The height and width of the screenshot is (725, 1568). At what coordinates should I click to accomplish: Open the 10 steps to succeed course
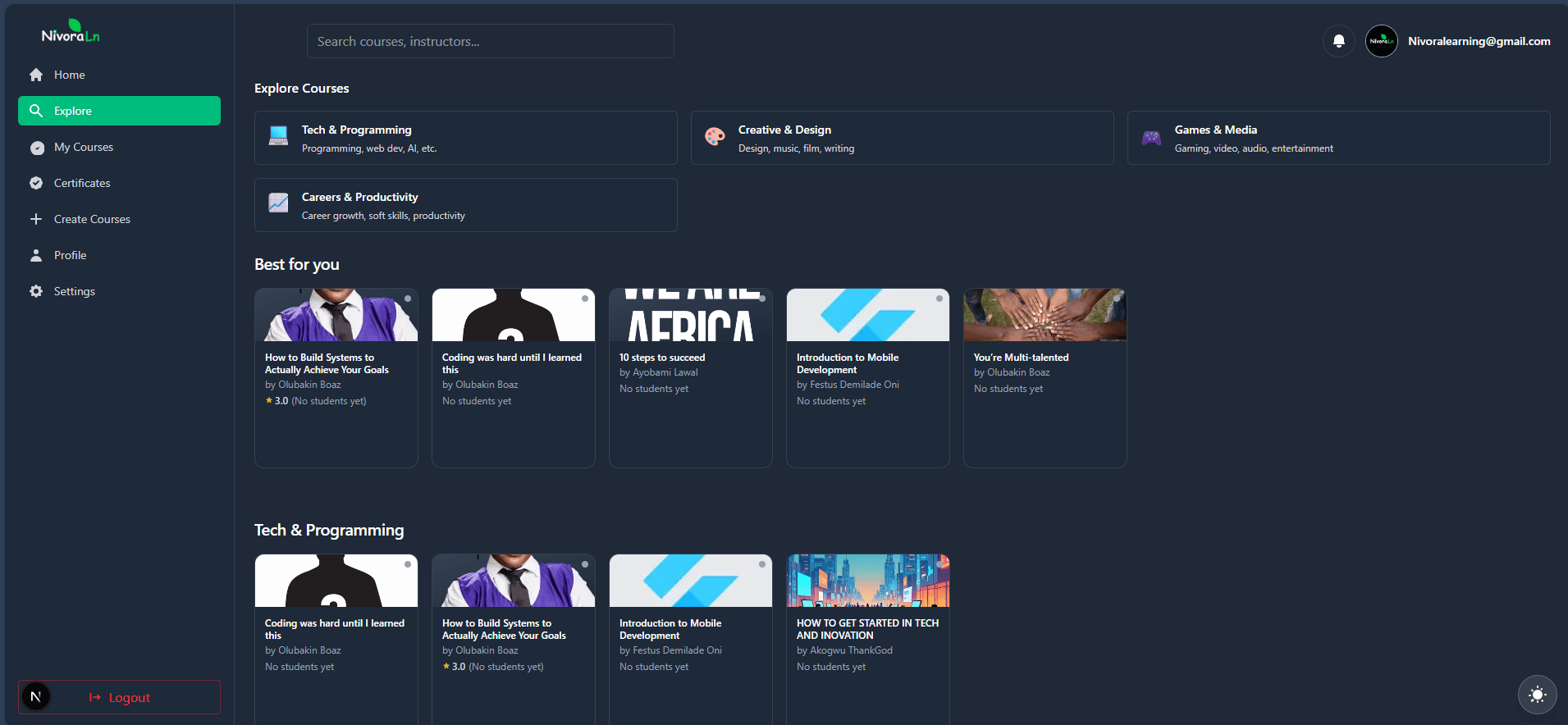coord(662,358)
